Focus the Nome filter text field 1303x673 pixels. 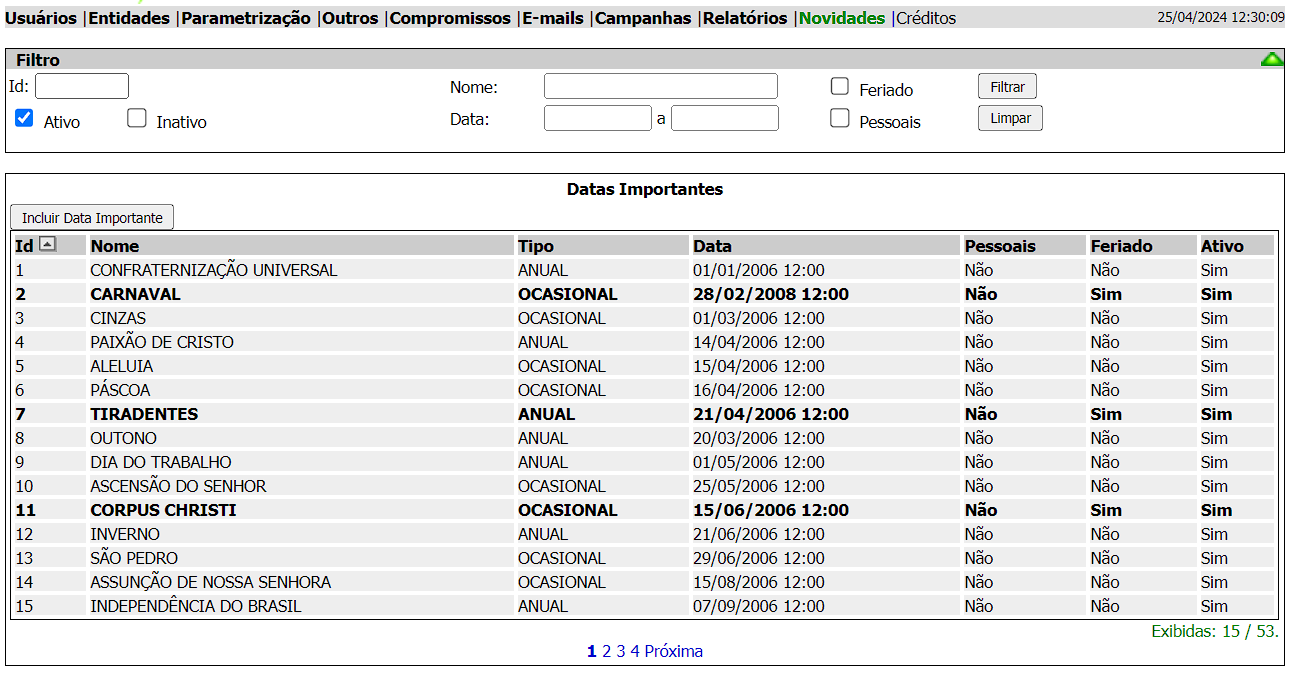(660, 87)
